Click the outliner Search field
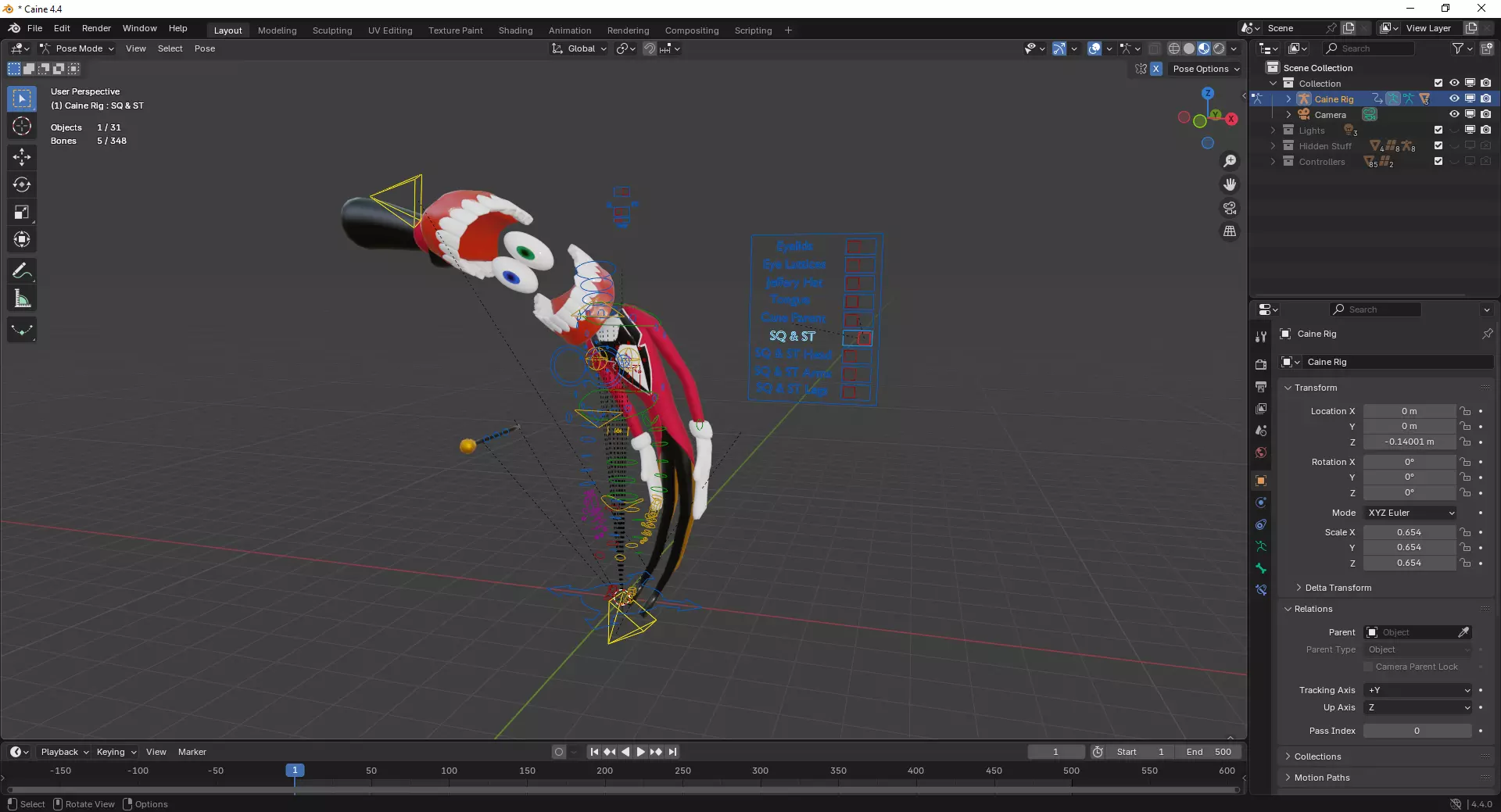Screen dimensions: 1501x812 (x=1370, y=48)
